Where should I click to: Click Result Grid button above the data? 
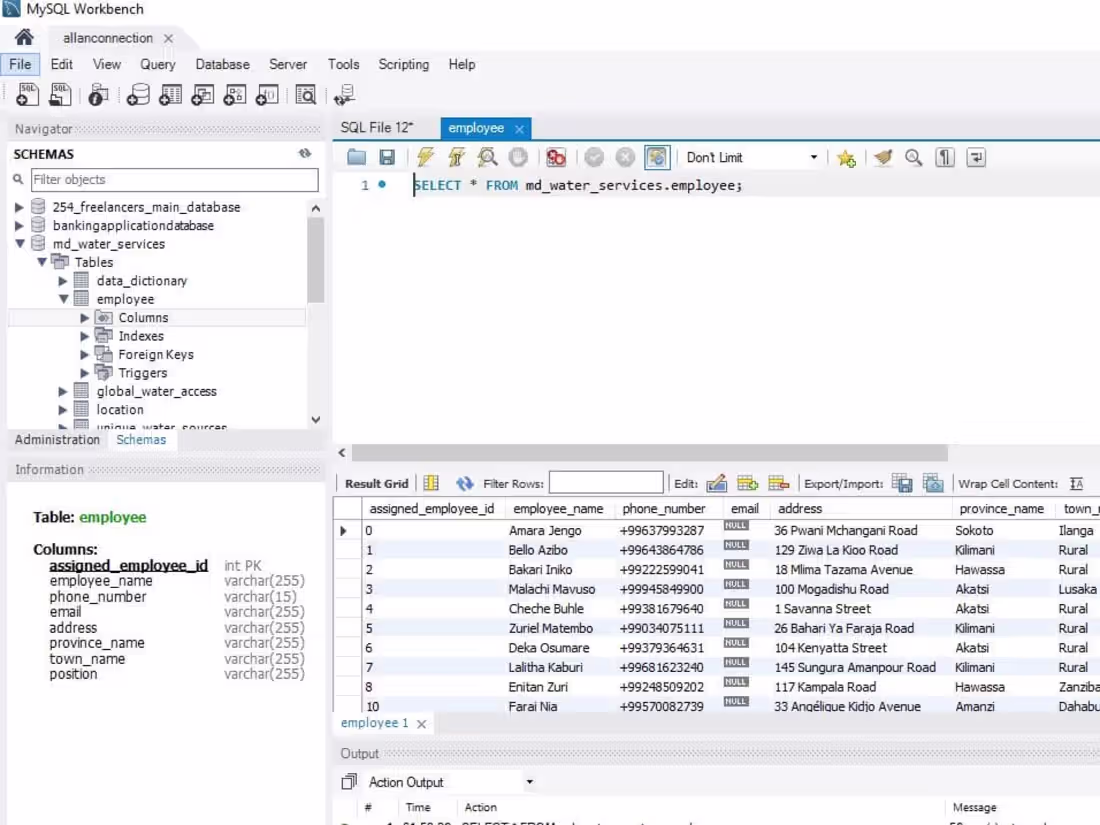[x=375, y=483]
